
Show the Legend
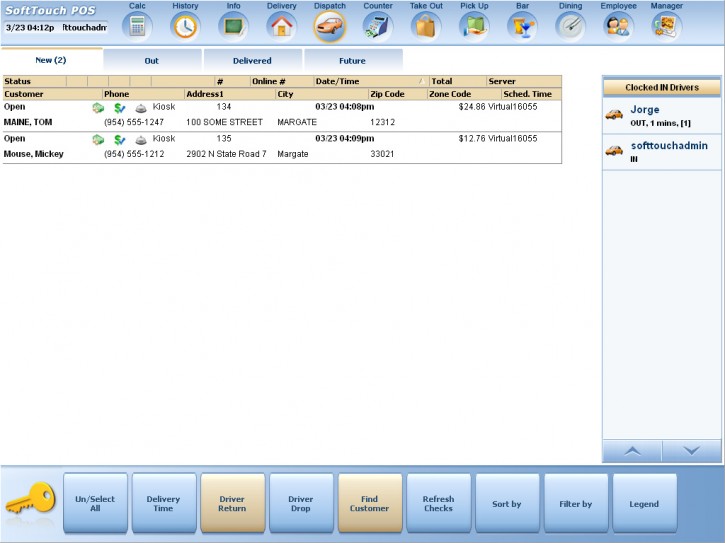coord(645,503)
